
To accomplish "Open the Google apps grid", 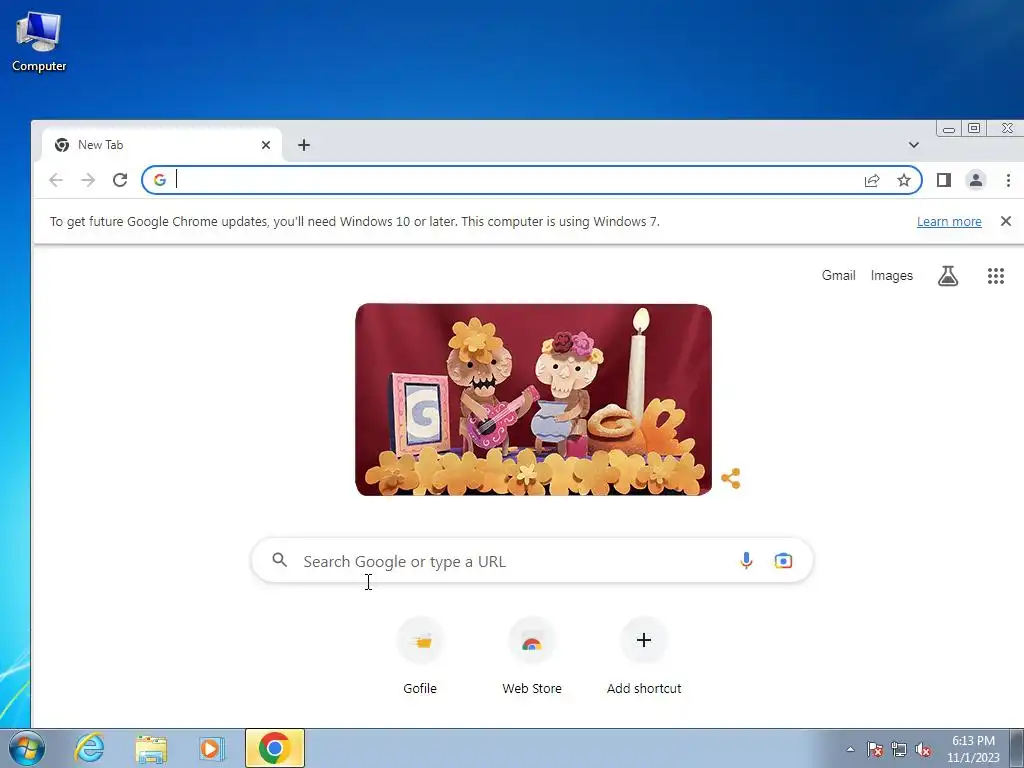I will pyautogui.click(x=995, y=276).
